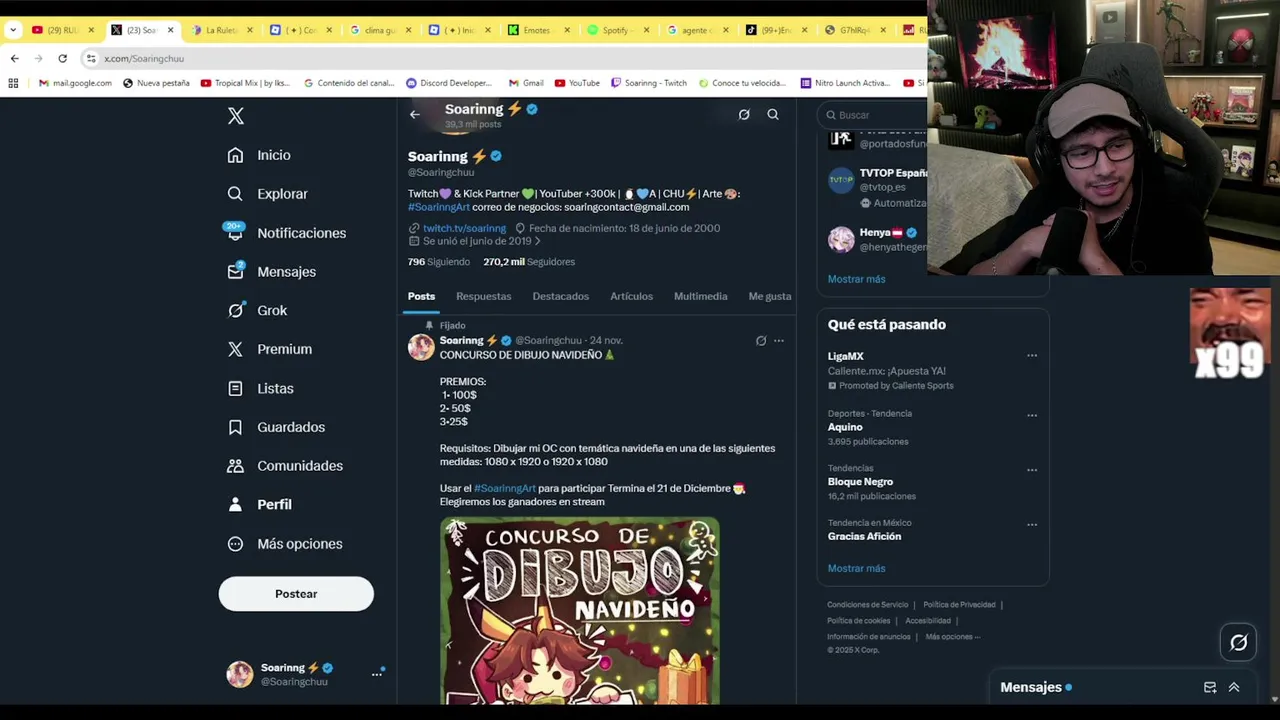The width and height of the screenshot is (1280, 720).
Task: Open the footer Más opciones link
Action: [x=952, y=637]
